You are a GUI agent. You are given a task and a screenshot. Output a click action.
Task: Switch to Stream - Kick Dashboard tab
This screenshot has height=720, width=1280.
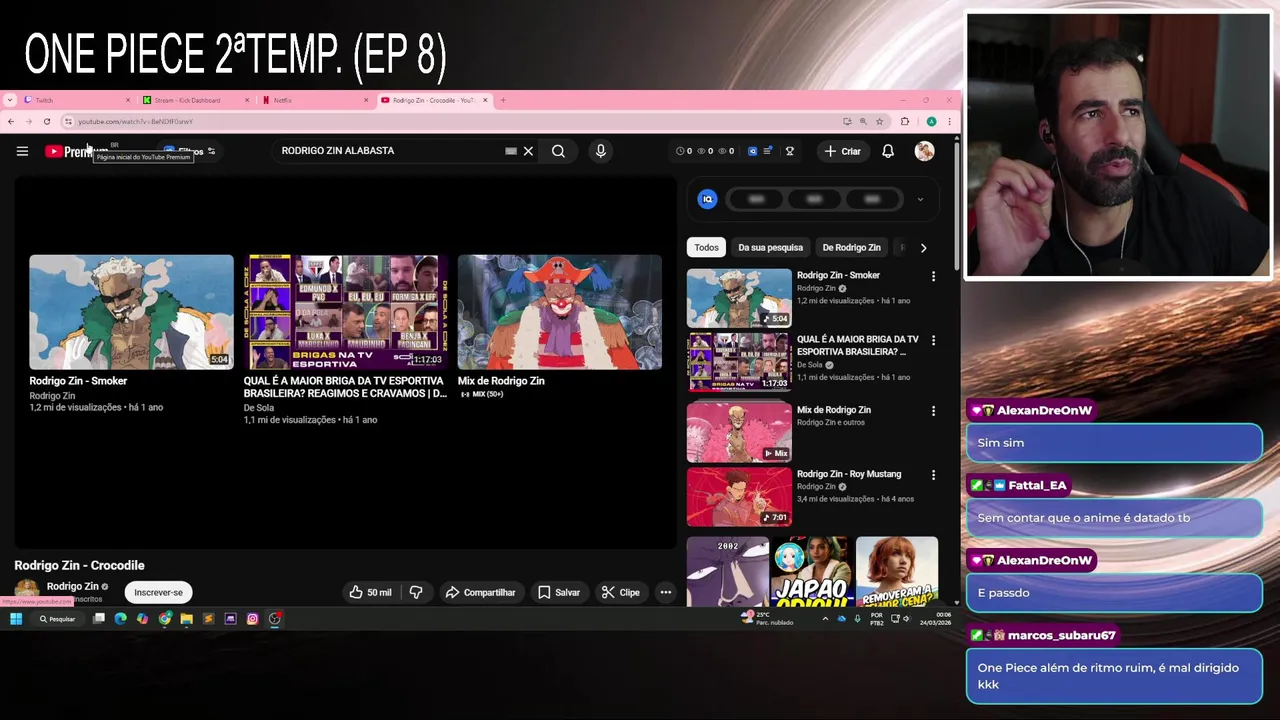196,100
